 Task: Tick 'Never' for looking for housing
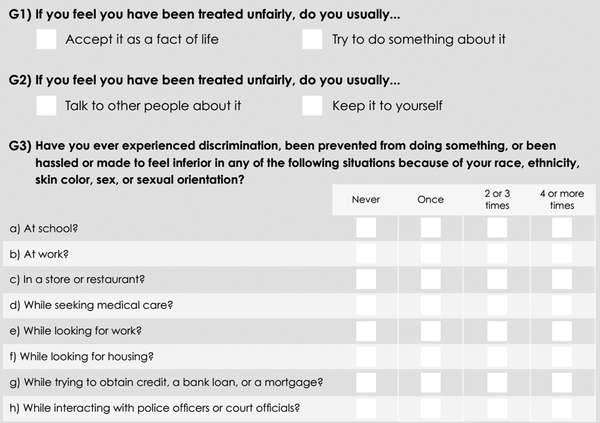coord(366,356)
